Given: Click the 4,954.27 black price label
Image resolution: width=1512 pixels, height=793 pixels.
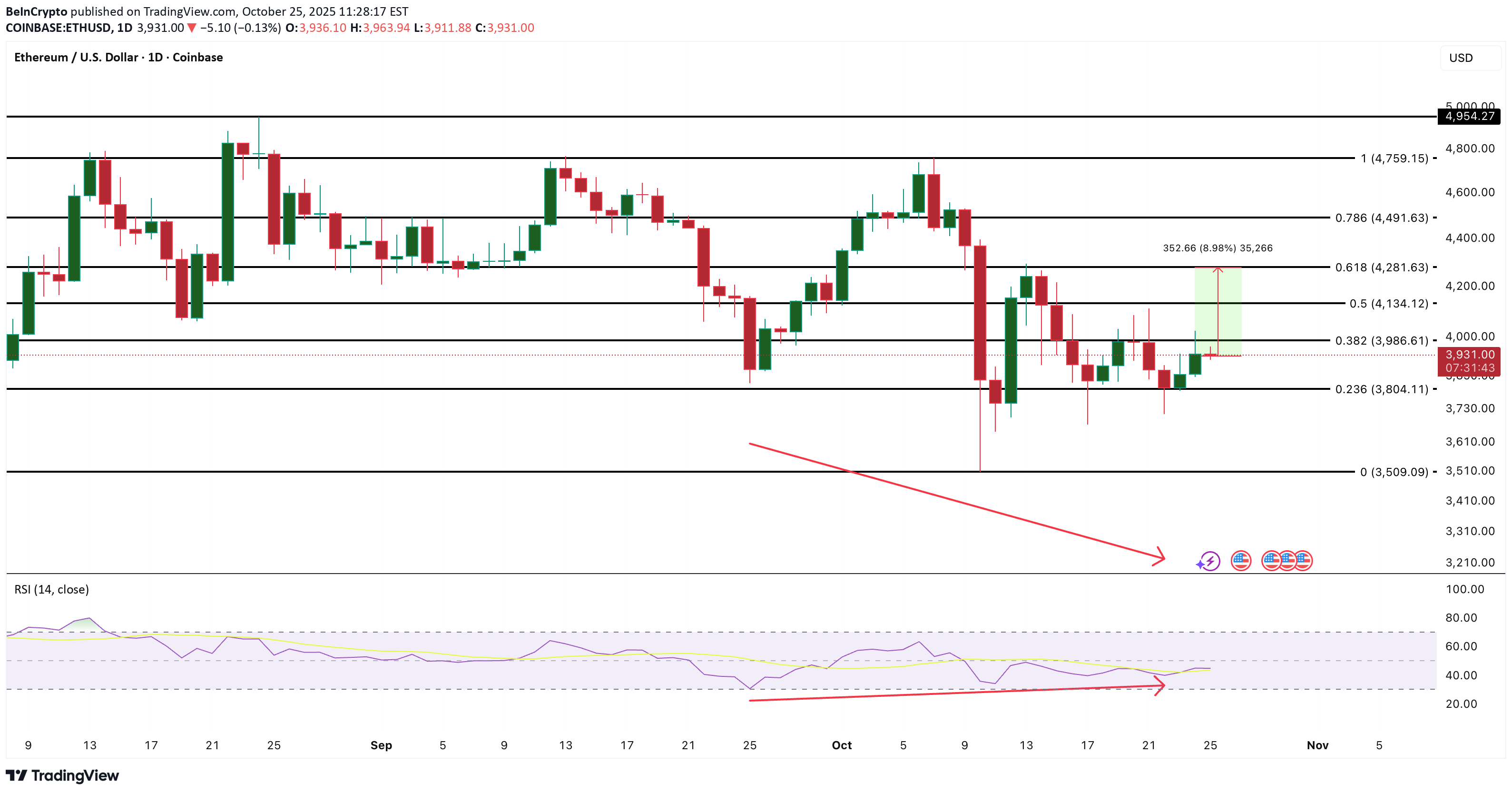Looking at the screenshot, I should 1469,116.
